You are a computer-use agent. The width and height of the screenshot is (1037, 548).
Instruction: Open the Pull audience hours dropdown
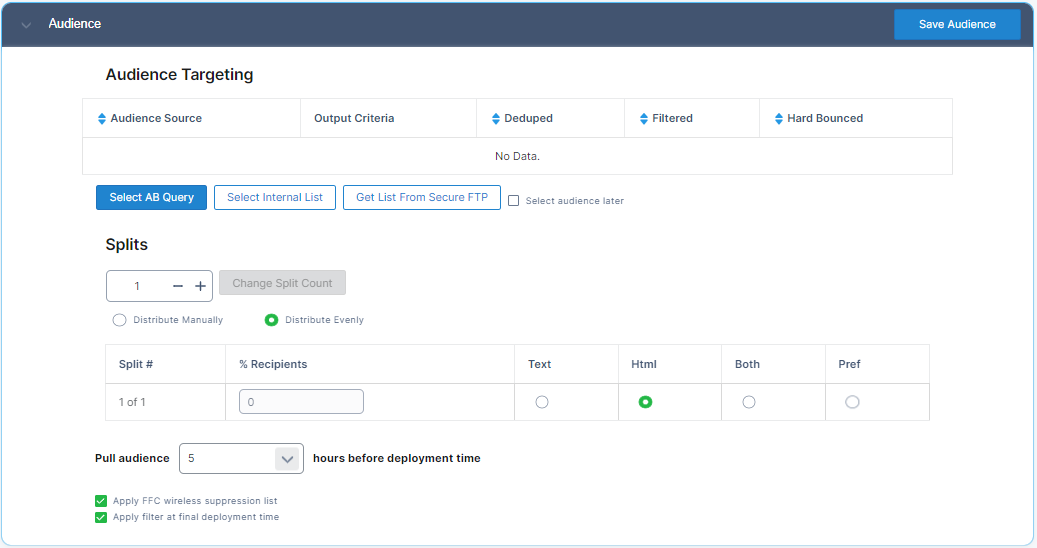click(287, 459)
